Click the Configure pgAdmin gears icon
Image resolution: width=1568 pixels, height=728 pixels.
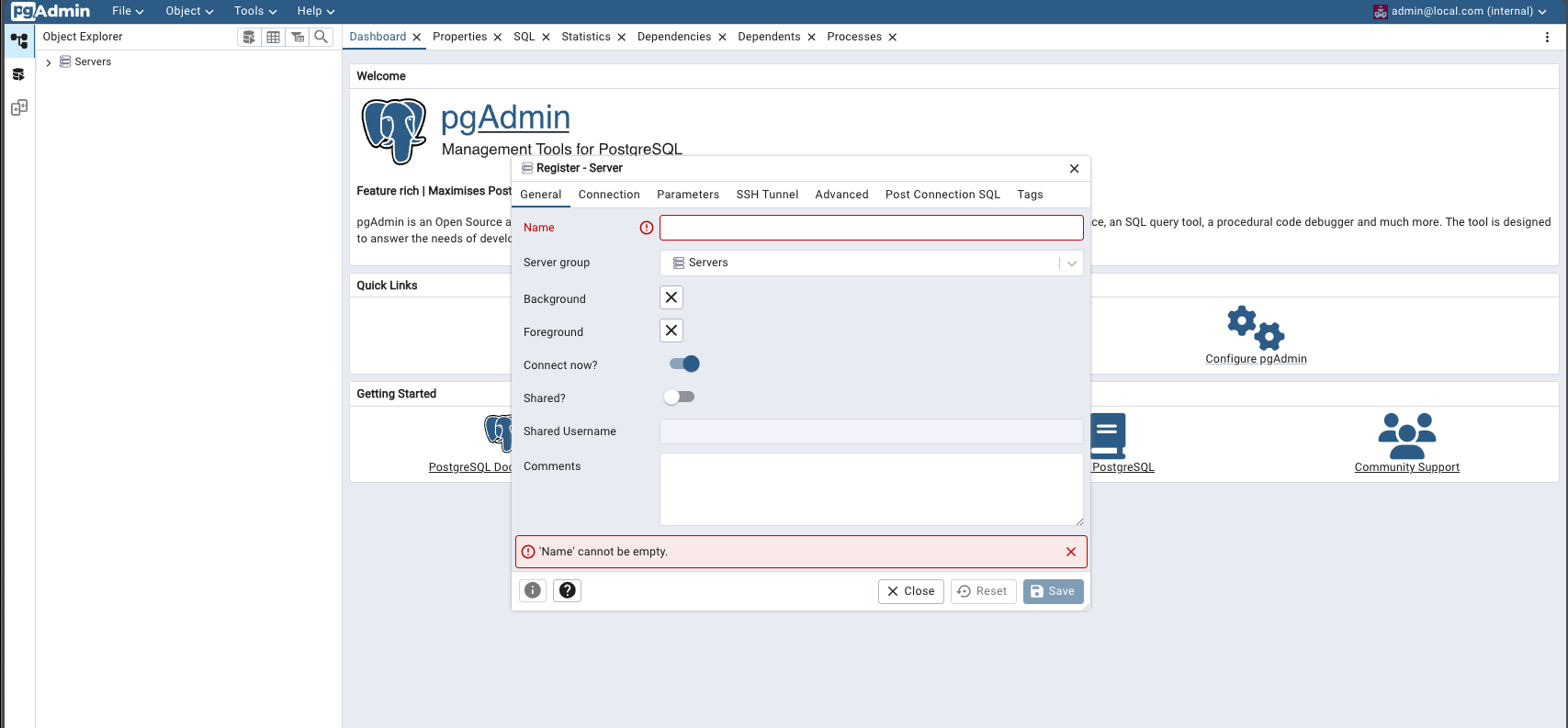click(x=1256, y=328)
